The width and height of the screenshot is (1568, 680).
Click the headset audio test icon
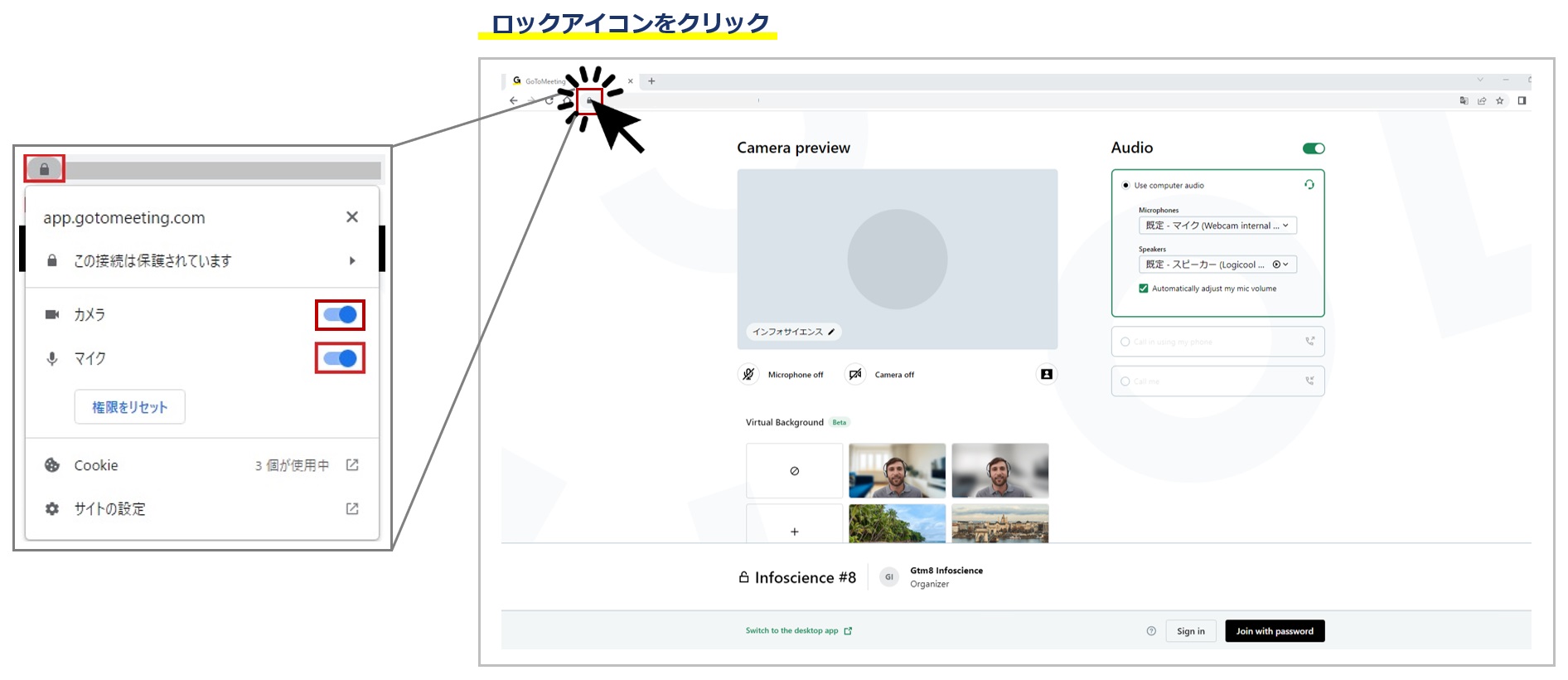pyautogui.click(x=1309, y=184)
